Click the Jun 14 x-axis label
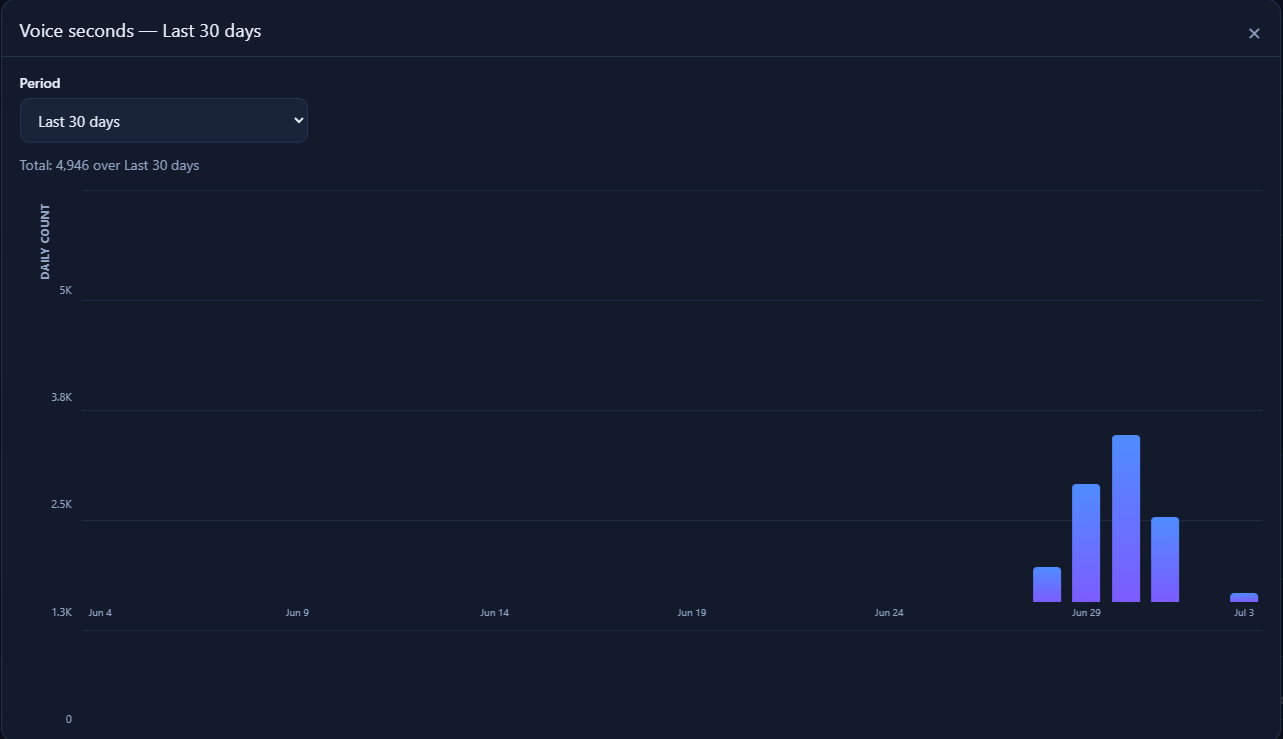This screenshot has height=739, width=1283. (494, 612)
